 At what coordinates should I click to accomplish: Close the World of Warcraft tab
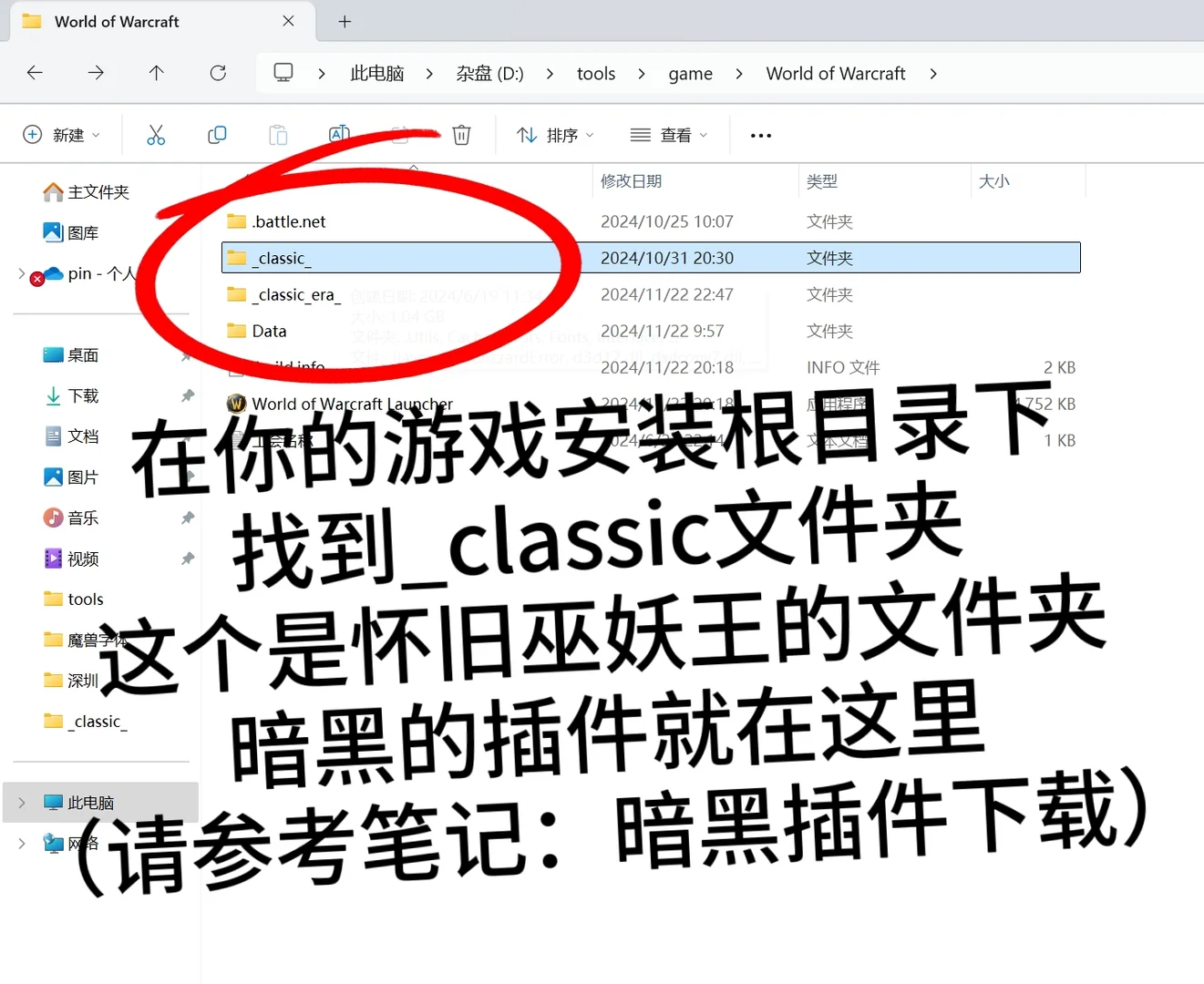[x=288, y=21]
